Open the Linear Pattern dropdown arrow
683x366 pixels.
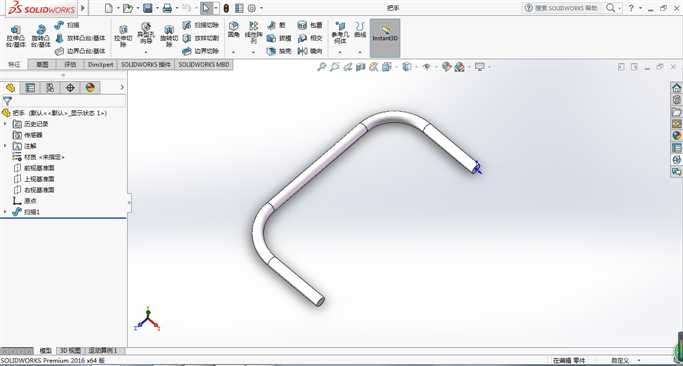[x=254, y=52]
